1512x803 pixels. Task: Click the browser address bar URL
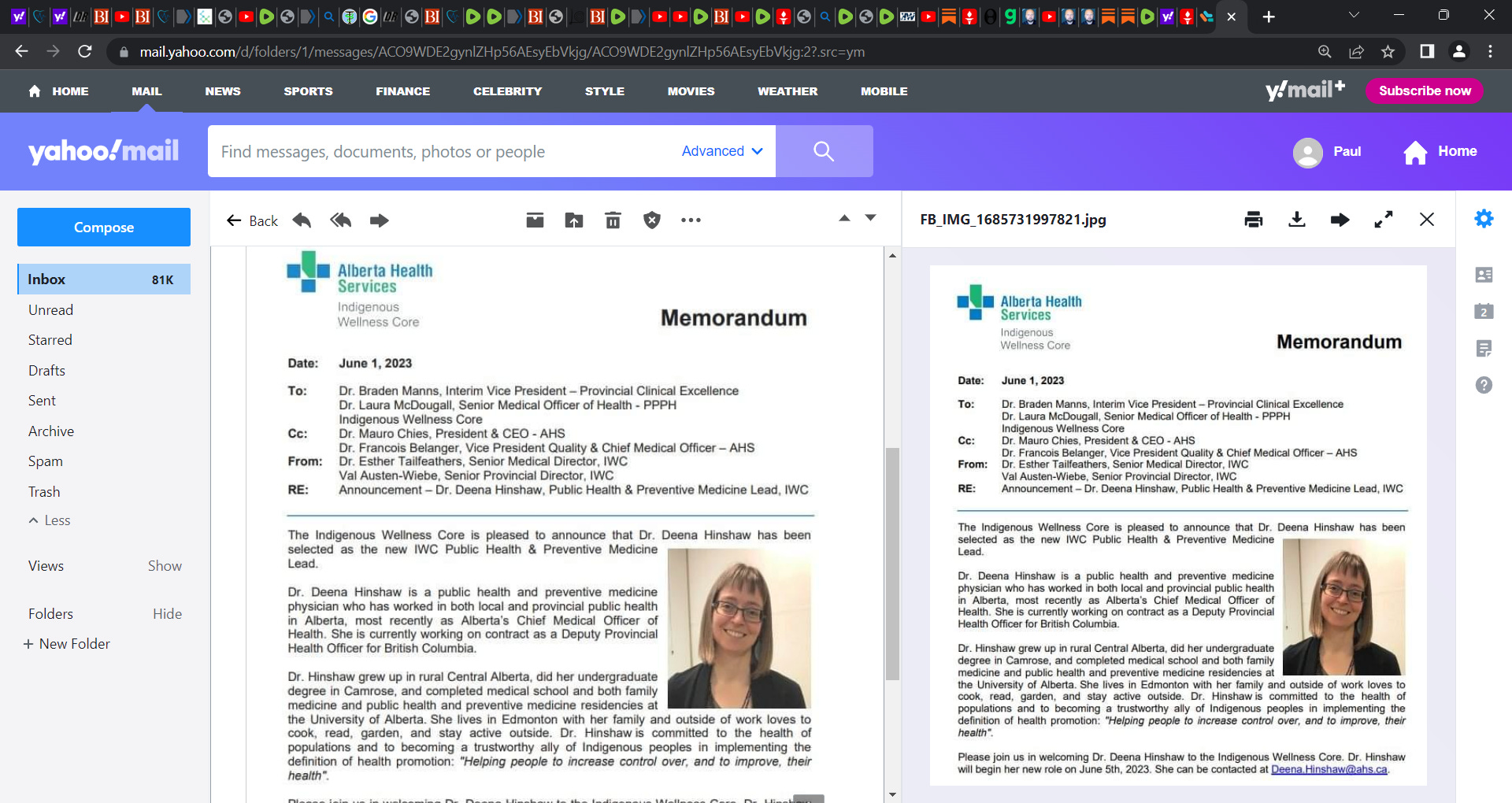pyautogui.click(x=502, y=52)
